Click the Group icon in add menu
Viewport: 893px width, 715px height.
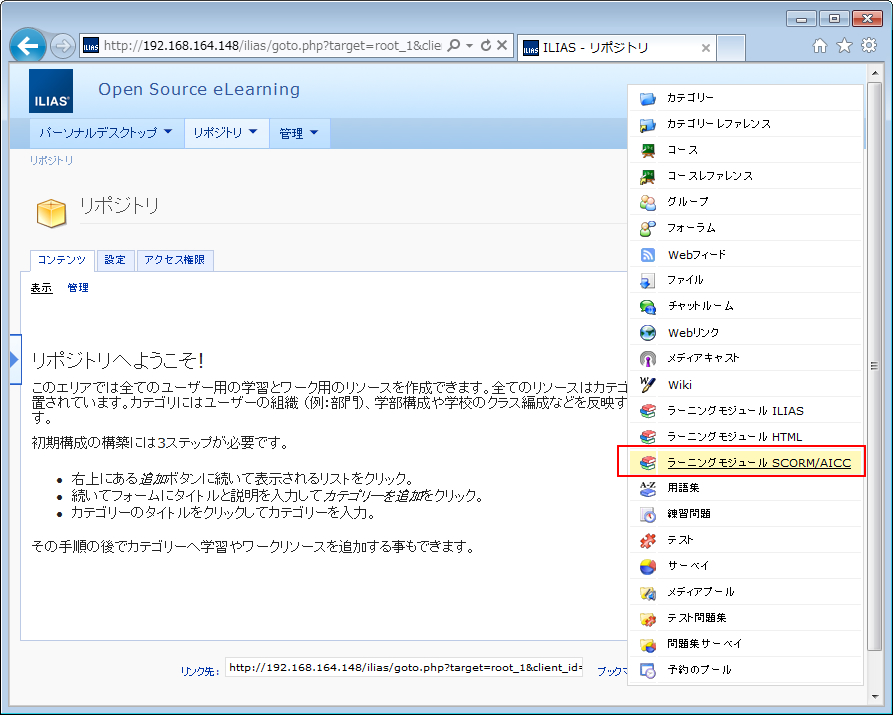648,202
